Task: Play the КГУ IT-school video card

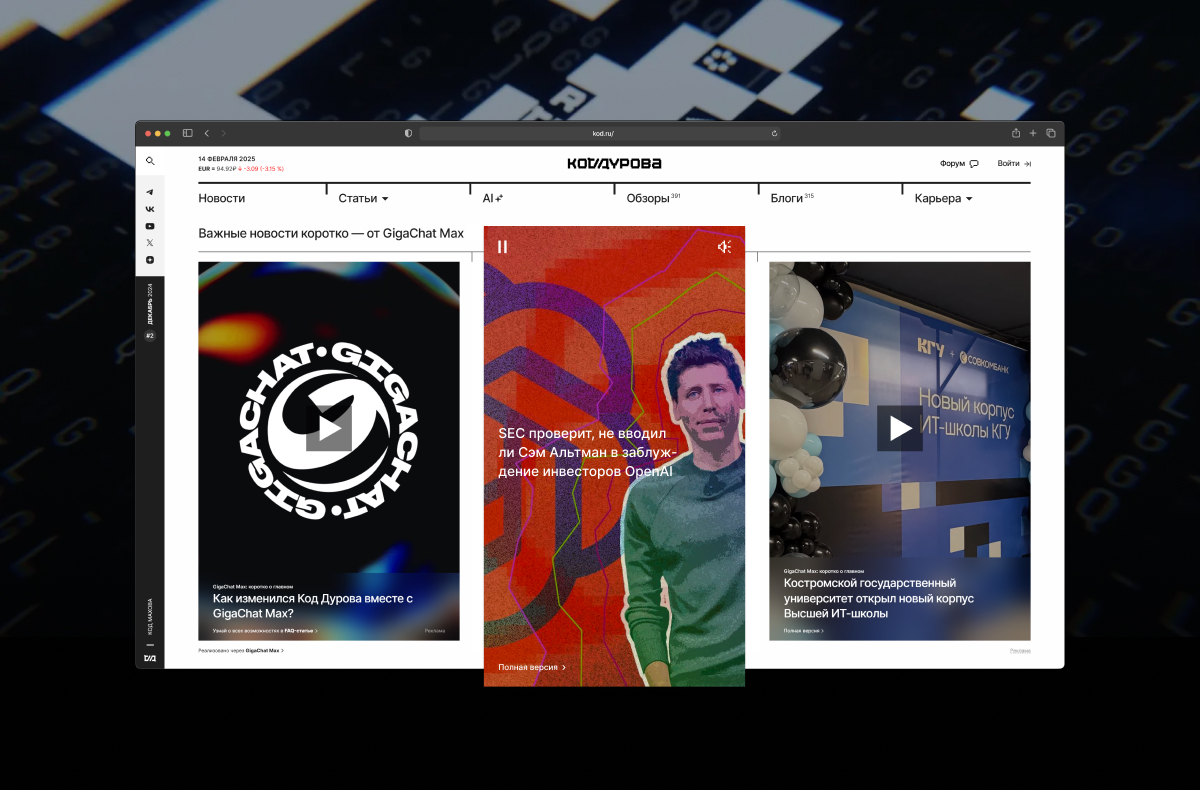Action: [x=900, y=428]
